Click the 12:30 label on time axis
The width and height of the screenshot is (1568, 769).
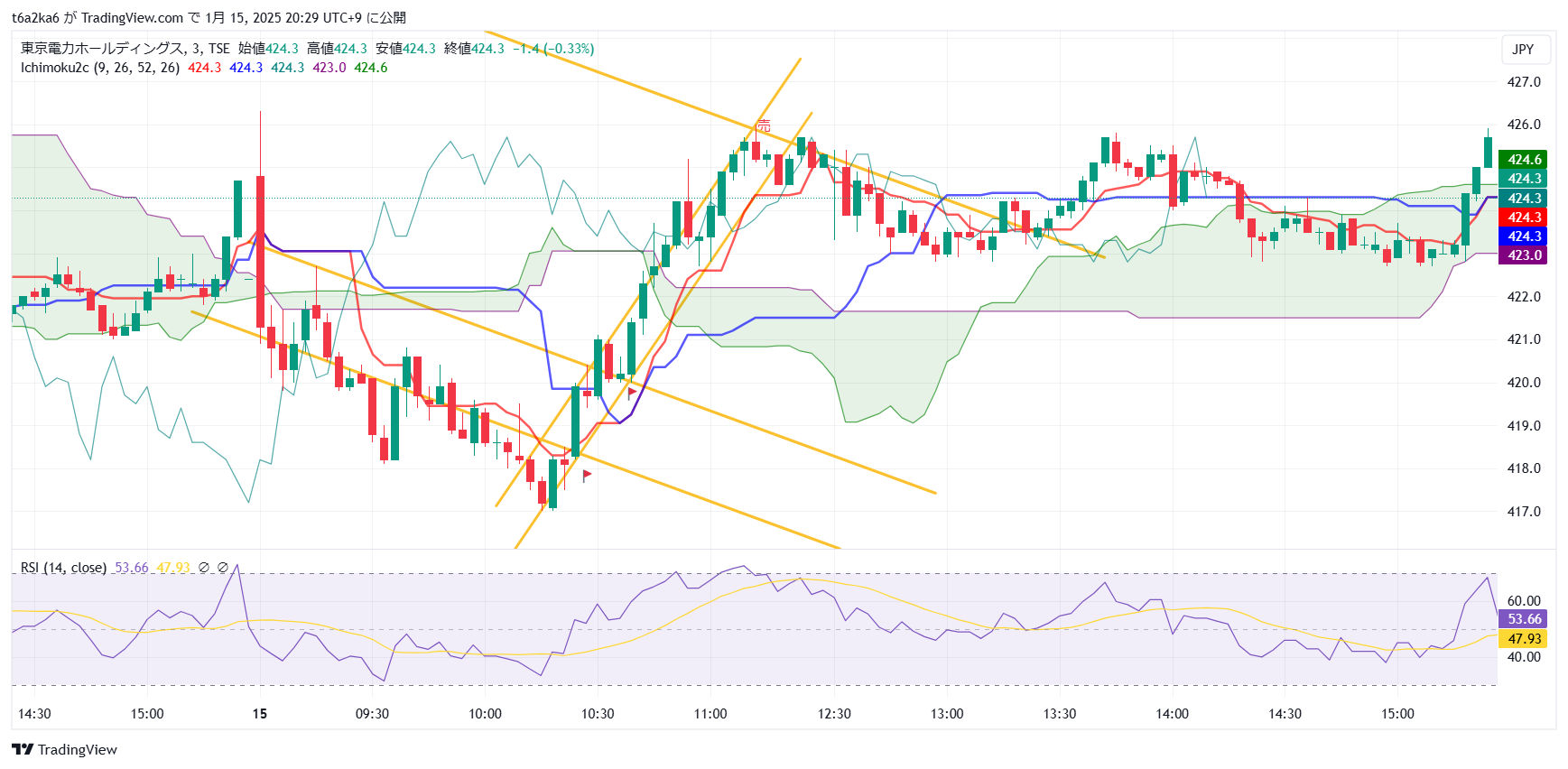pyautogui.click(x=834, y=714)
